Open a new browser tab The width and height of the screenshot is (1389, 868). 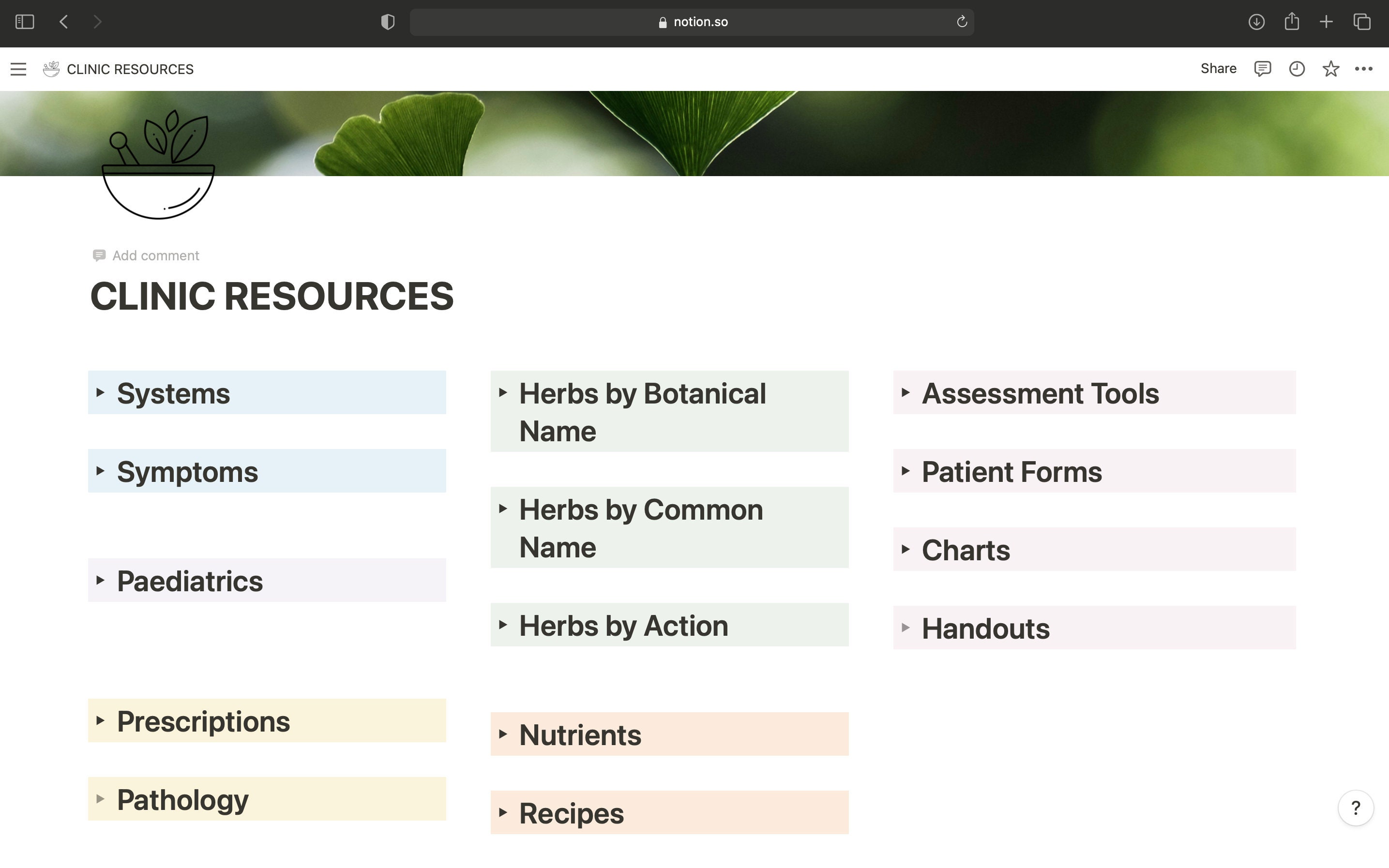(x=1327, y=22)
